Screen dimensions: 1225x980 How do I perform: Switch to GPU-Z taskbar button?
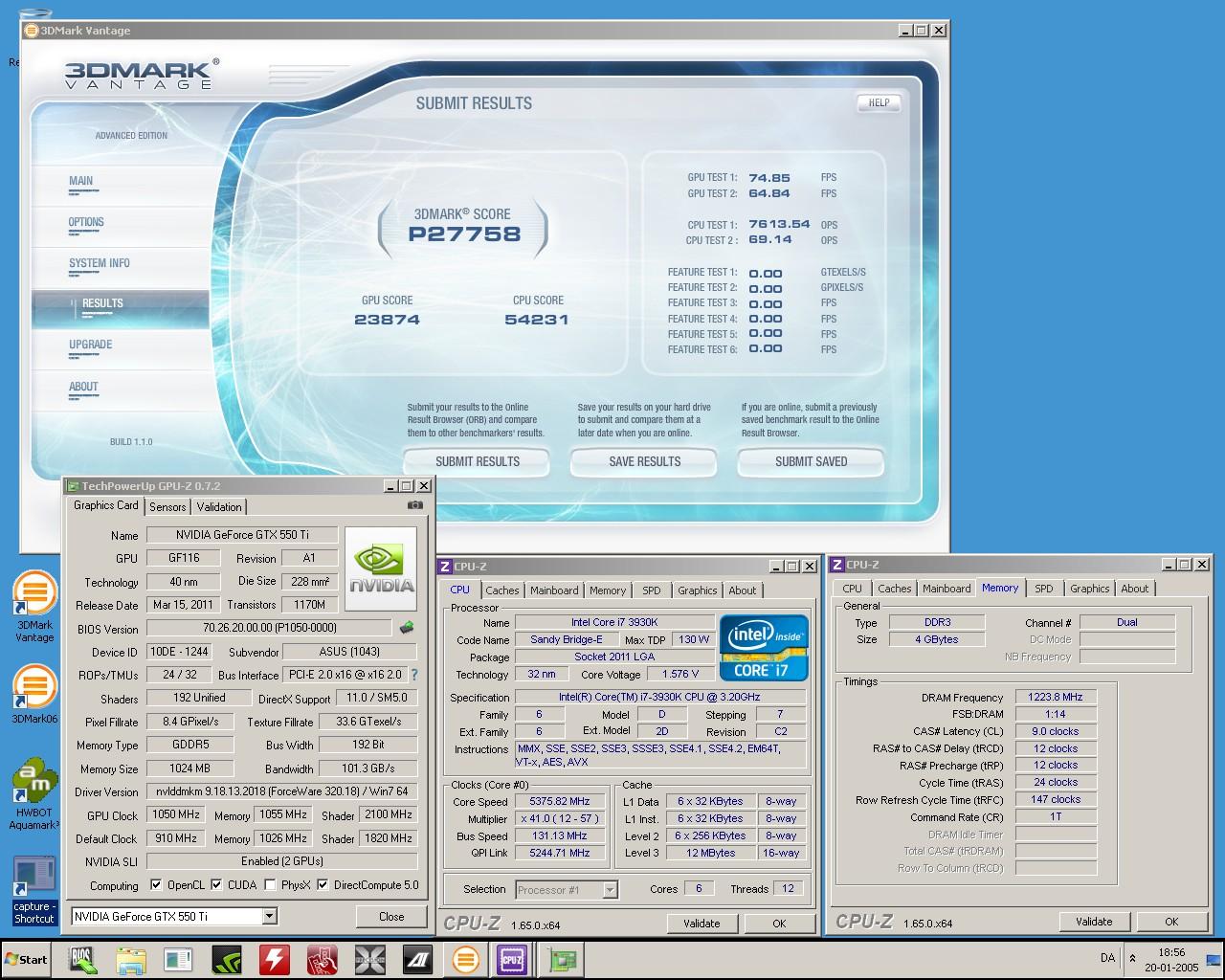tap(562, 959)
